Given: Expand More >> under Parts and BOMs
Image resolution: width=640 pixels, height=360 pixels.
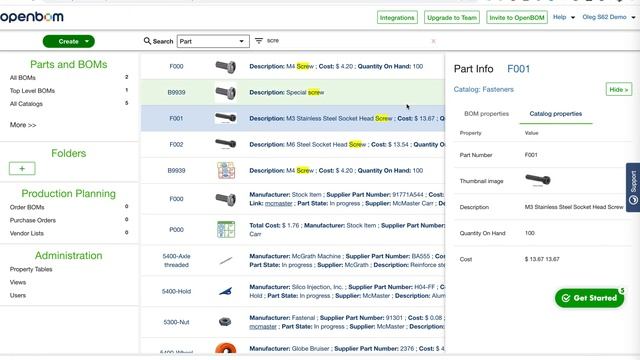Looking at the screenshot, I should [x=23, y=125].
